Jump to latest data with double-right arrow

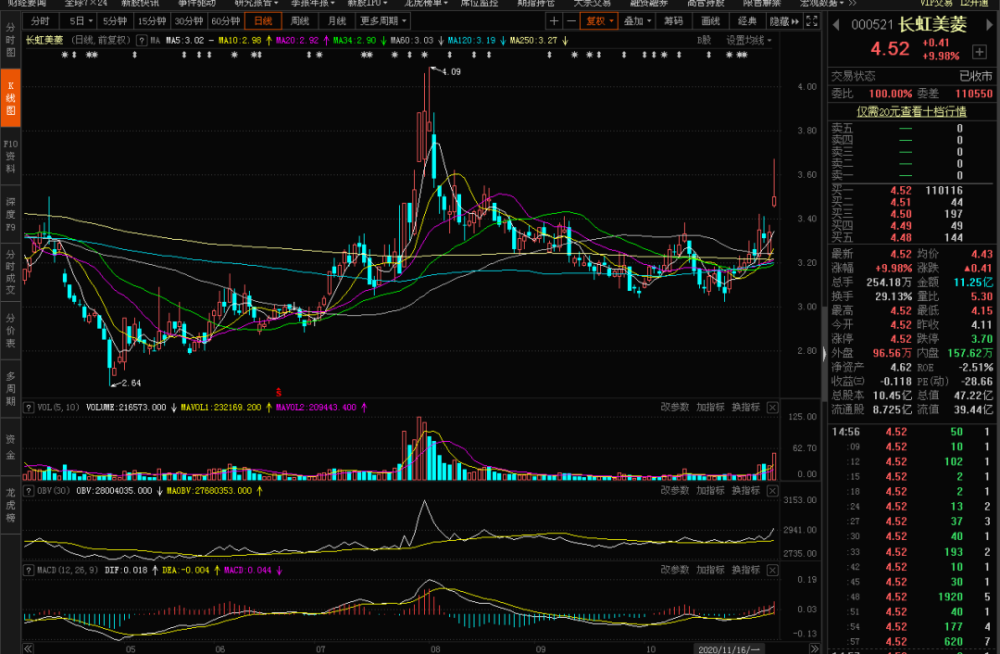click(x=814, y=649)
